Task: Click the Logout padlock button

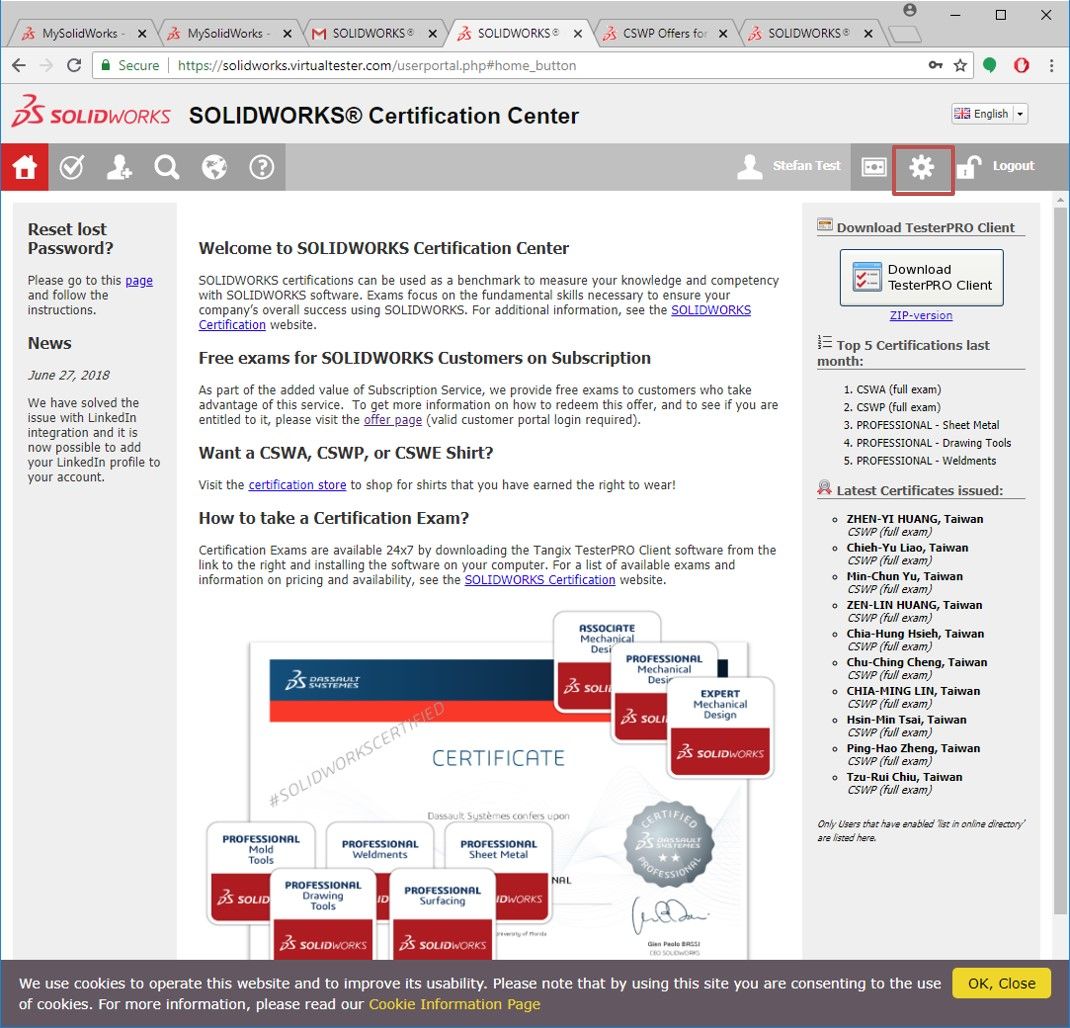Action: click(996, 167)
